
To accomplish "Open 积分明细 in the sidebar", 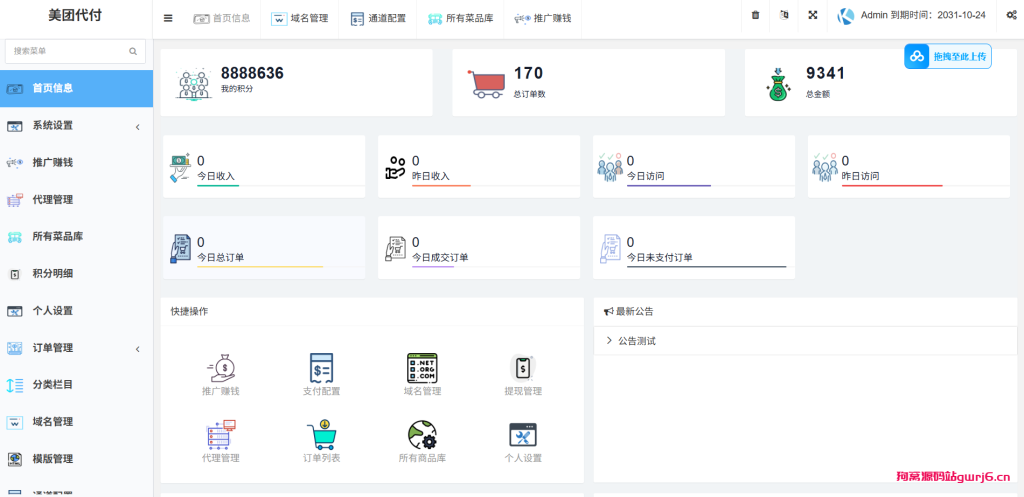I will click(x=76, y=274).
